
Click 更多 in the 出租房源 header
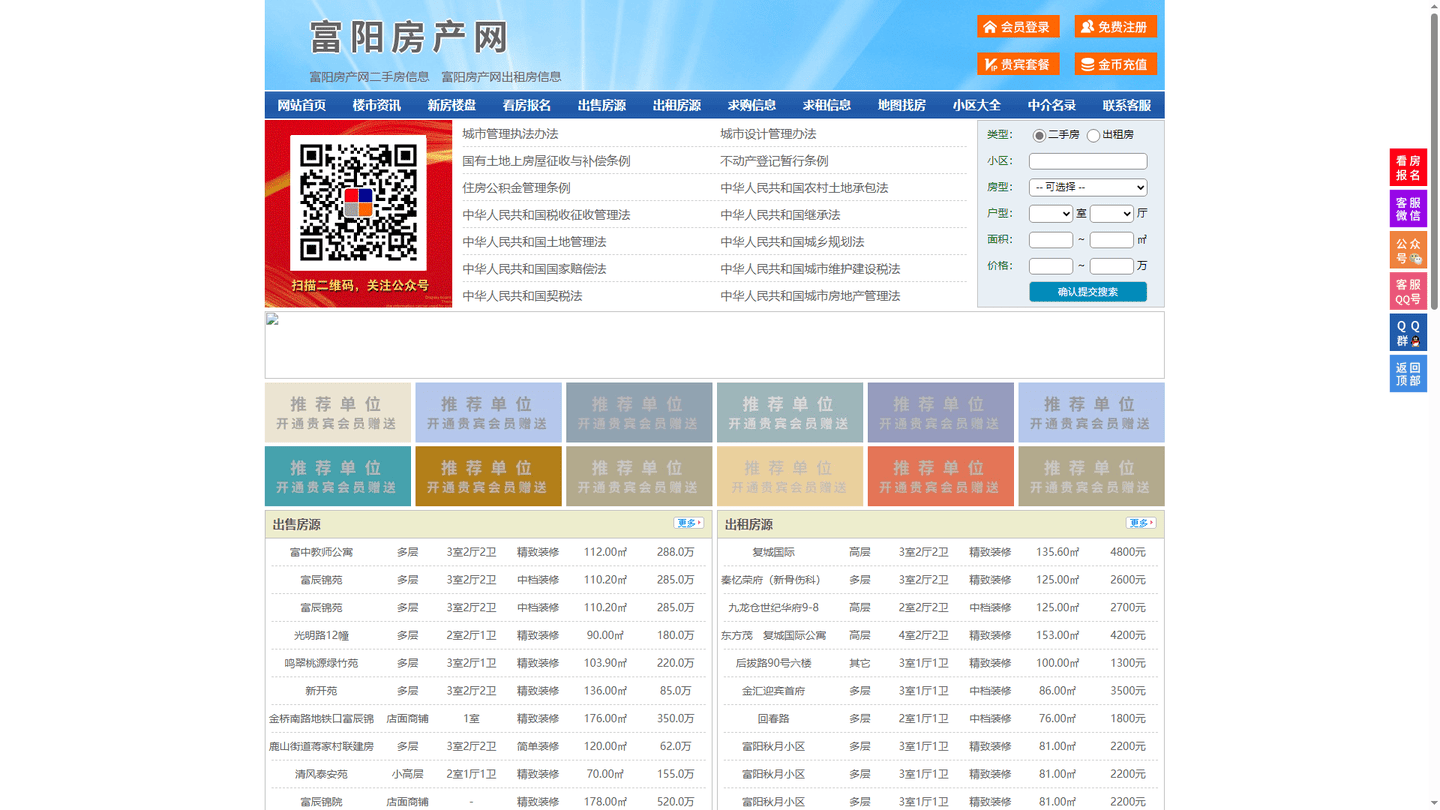[1141, 523]
